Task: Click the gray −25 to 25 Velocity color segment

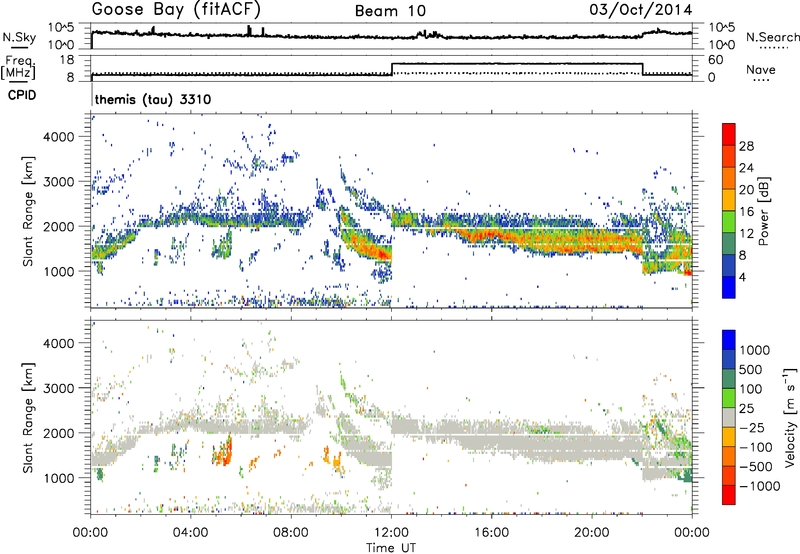Action: coord(729,417)
